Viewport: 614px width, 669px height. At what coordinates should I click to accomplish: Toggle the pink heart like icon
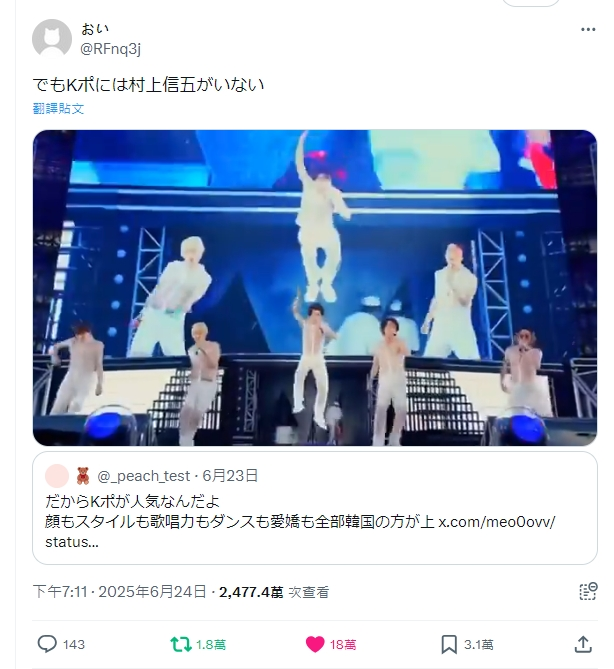click(x=315, y=644)
